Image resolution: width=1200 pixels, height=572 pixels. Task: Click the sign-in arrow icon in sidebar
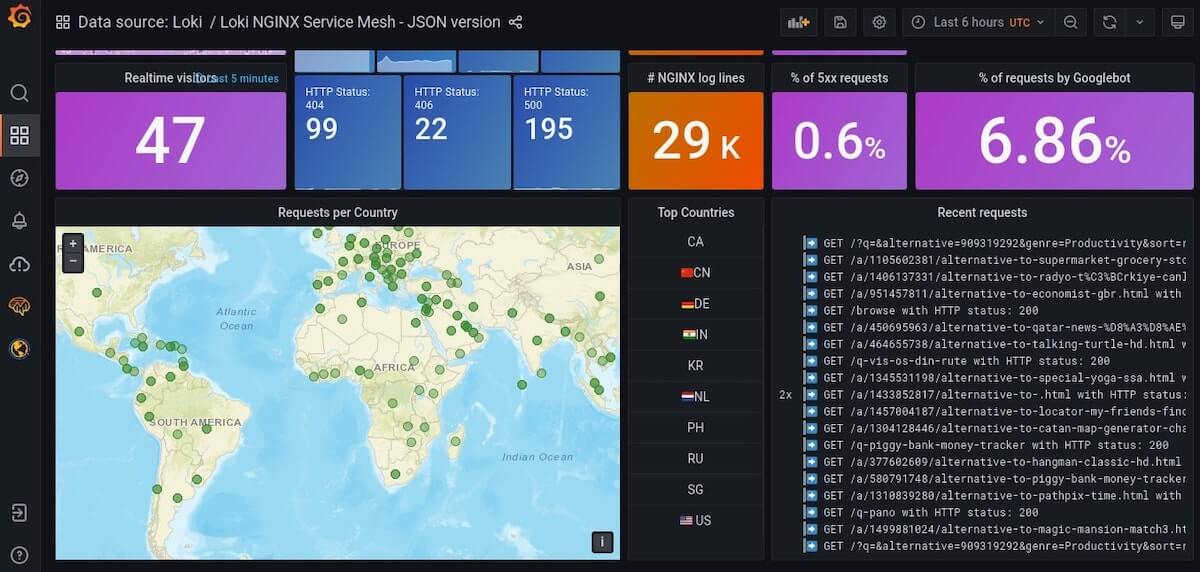point(19,513)
